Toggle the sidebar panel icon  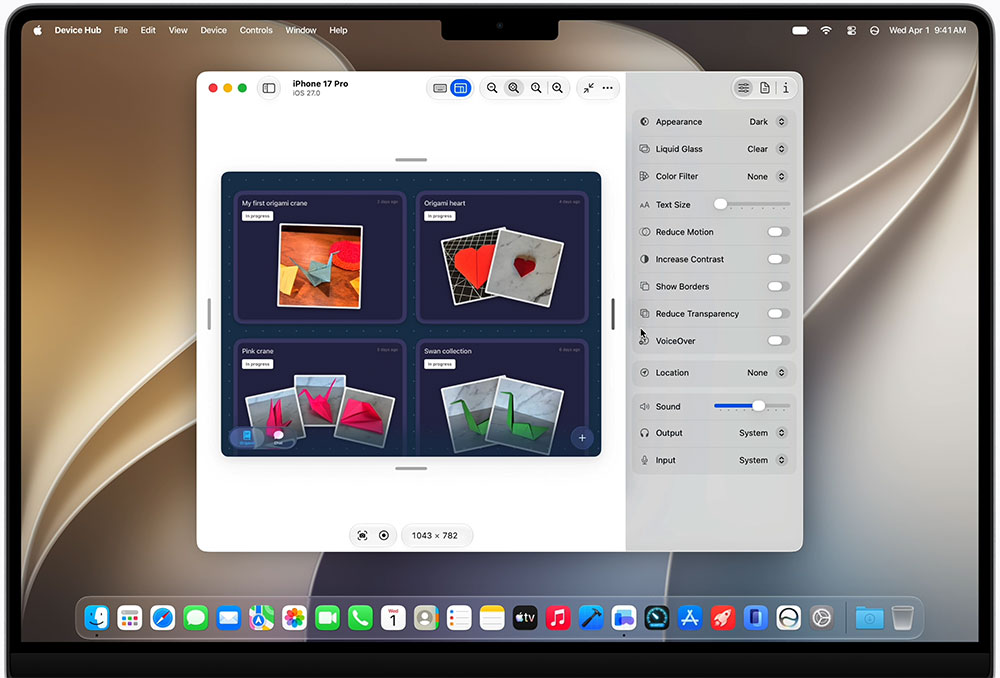click(269, 88)
